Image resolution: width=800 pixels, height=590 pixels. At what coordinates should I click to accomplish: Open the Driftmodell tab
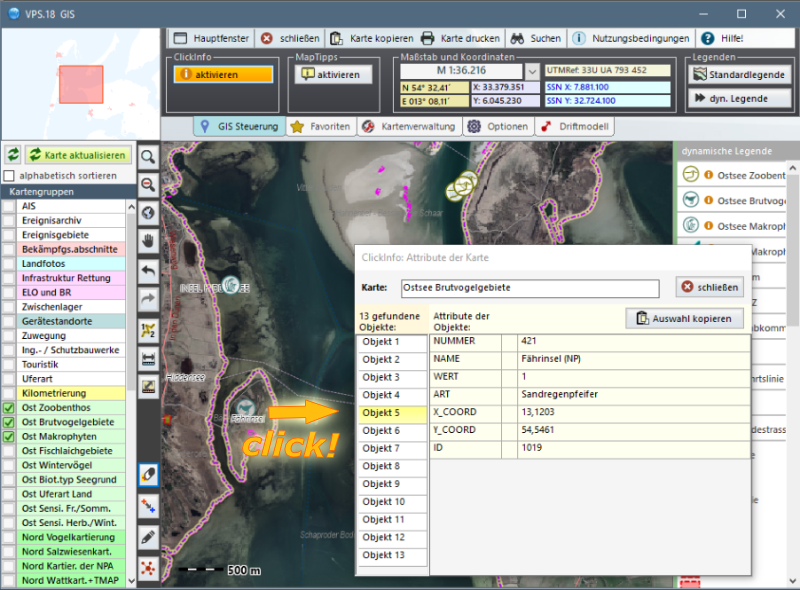click(x=575, y=127)
